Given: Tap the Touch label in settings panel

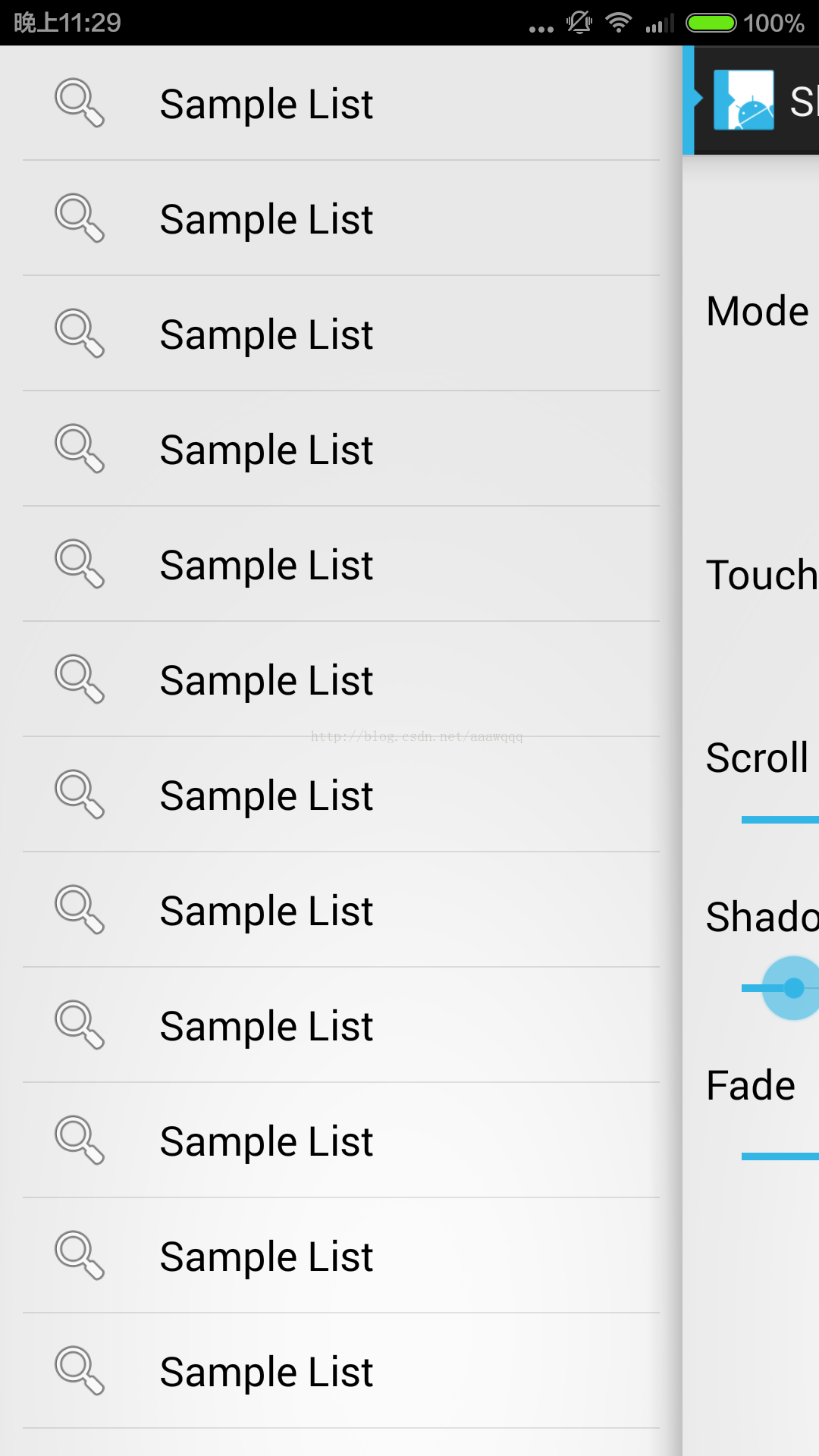Looking at the screenshot, I should point(762,575).
